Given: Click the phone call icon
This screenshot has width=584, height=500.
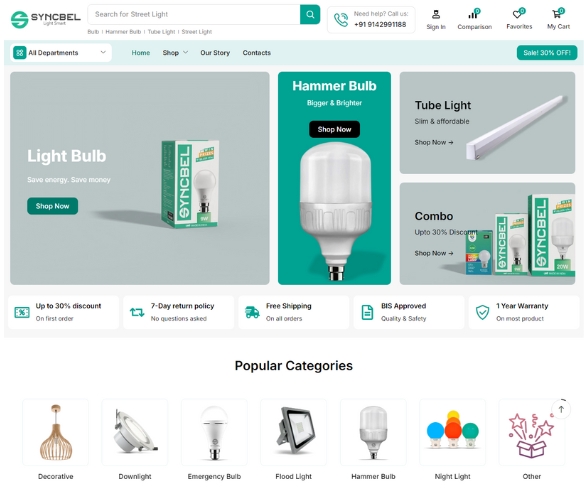Looking at the screenshot, I should 340,20.
